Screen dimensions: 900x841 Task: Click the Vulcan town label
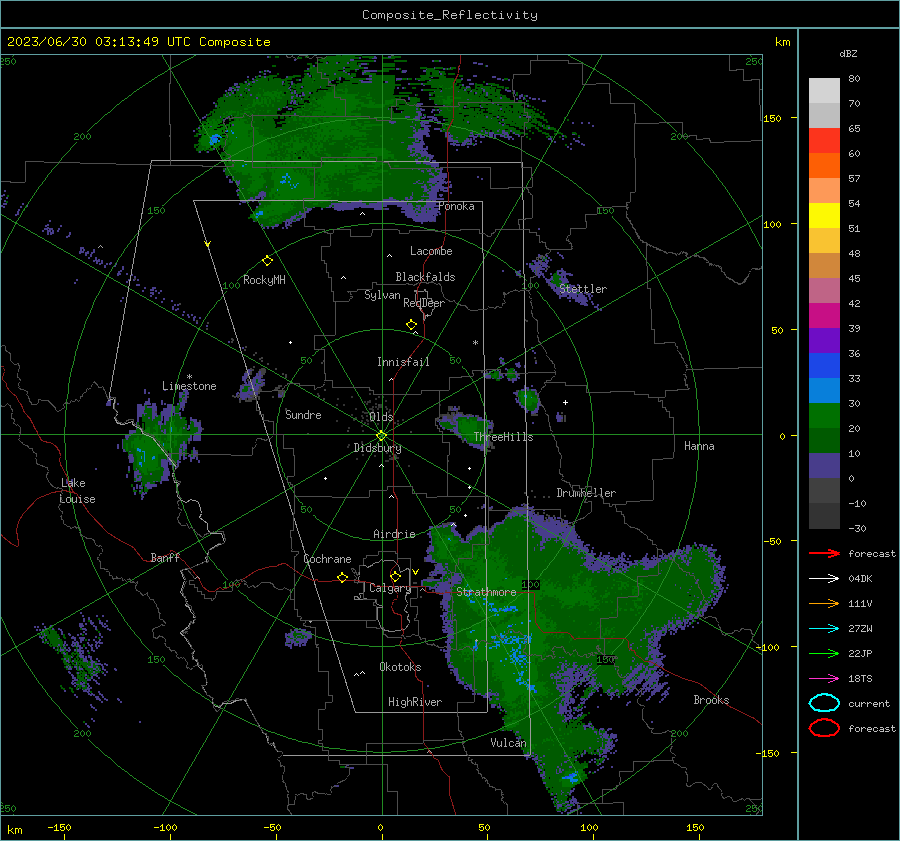coord(508,743)
